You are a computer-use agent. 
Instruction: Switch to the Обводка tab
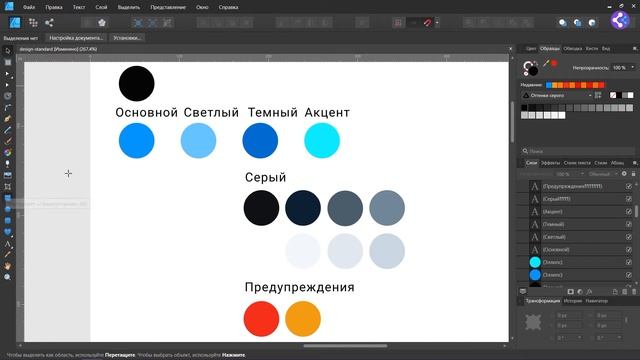tap(572, 49)
